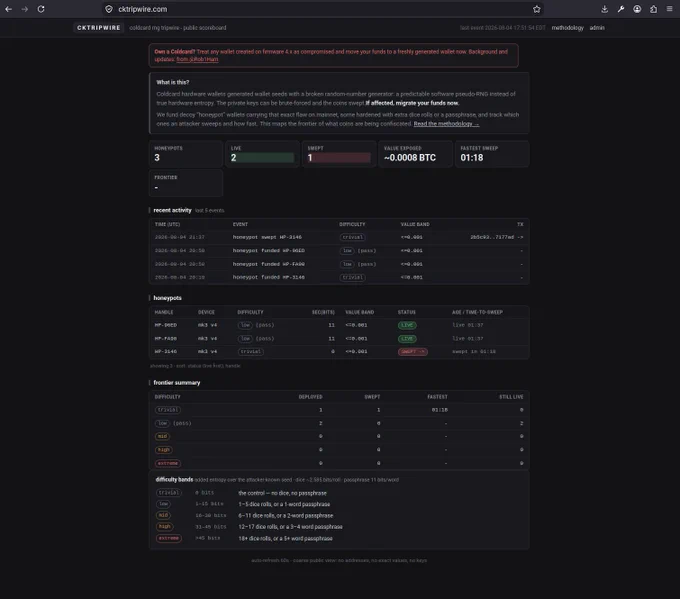The height and width of the screenshot is (599, 680).
Task: Click the 'frontier summary' heading
Action: coord(177,383)
